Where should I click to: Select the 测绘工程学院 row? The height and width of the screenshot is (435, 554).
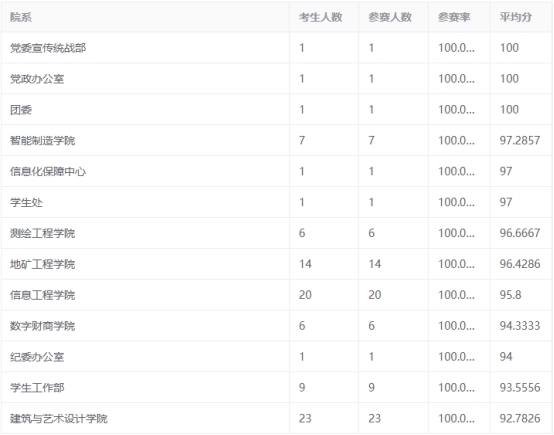point(277,233)
